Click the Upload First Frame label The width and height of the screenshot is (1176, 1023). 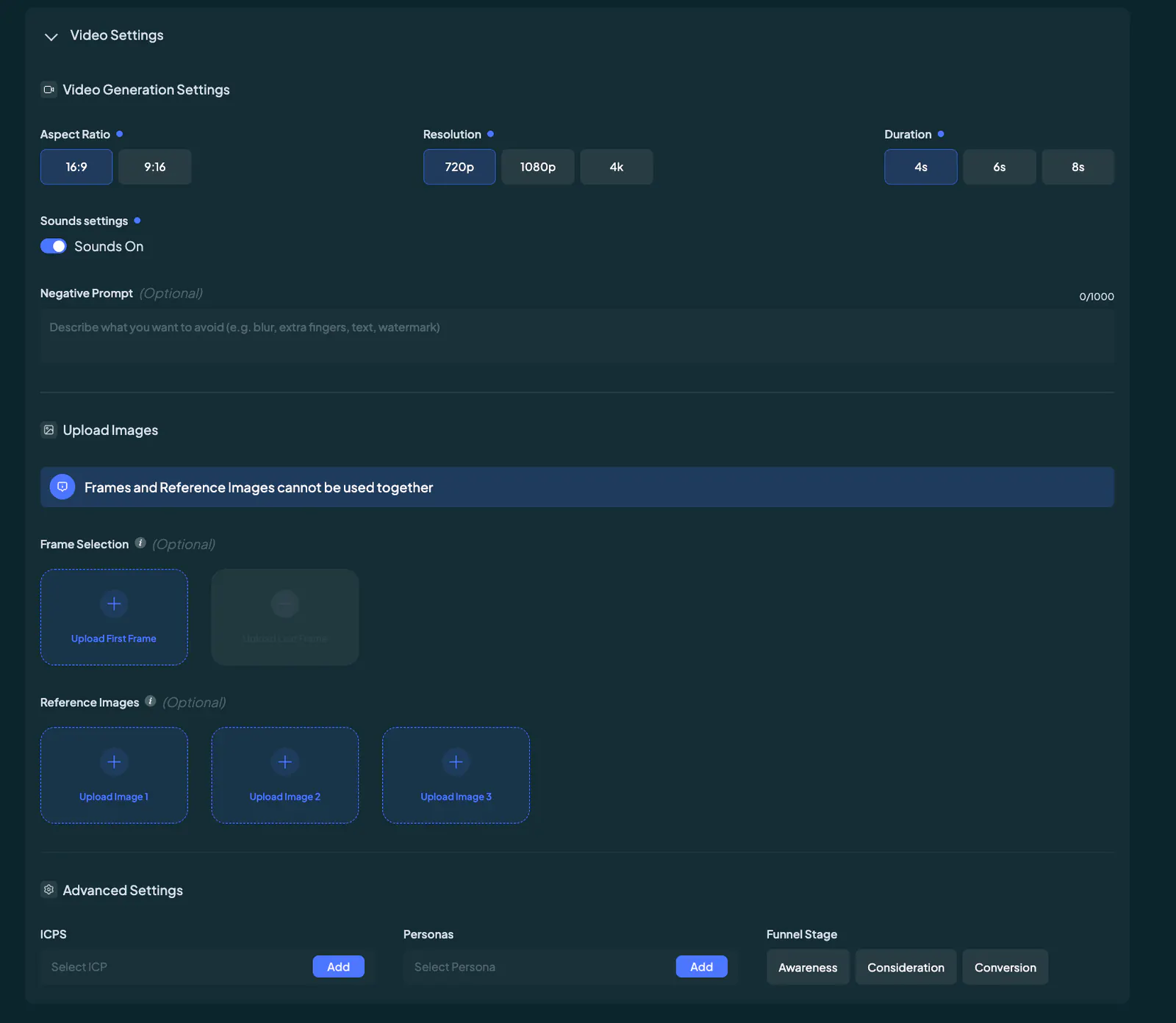click(114, 639)
